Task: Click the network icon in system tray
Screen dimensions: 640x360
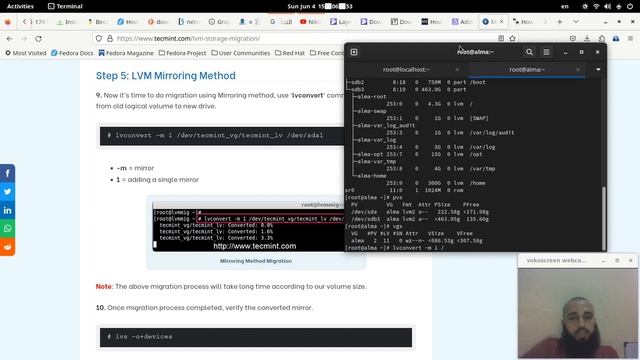Action: (x=596, y=6)
